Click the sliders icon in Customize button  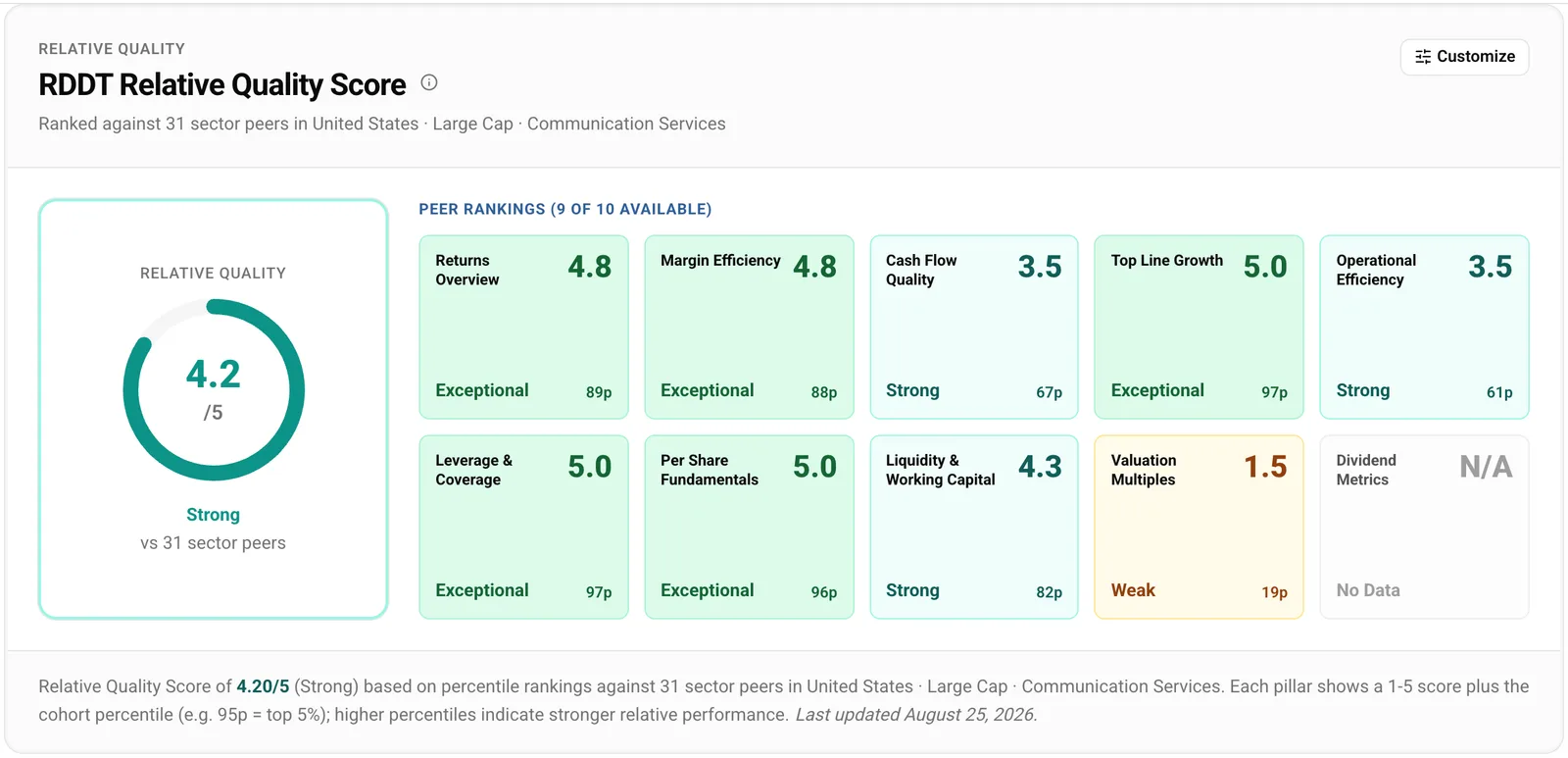click(1423, 57)
